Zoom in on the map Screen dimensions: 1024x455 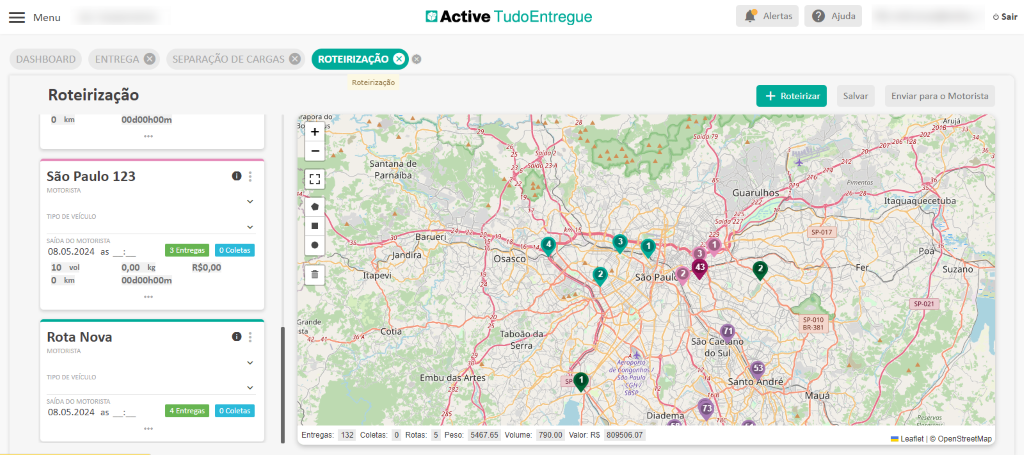(315, 132)
